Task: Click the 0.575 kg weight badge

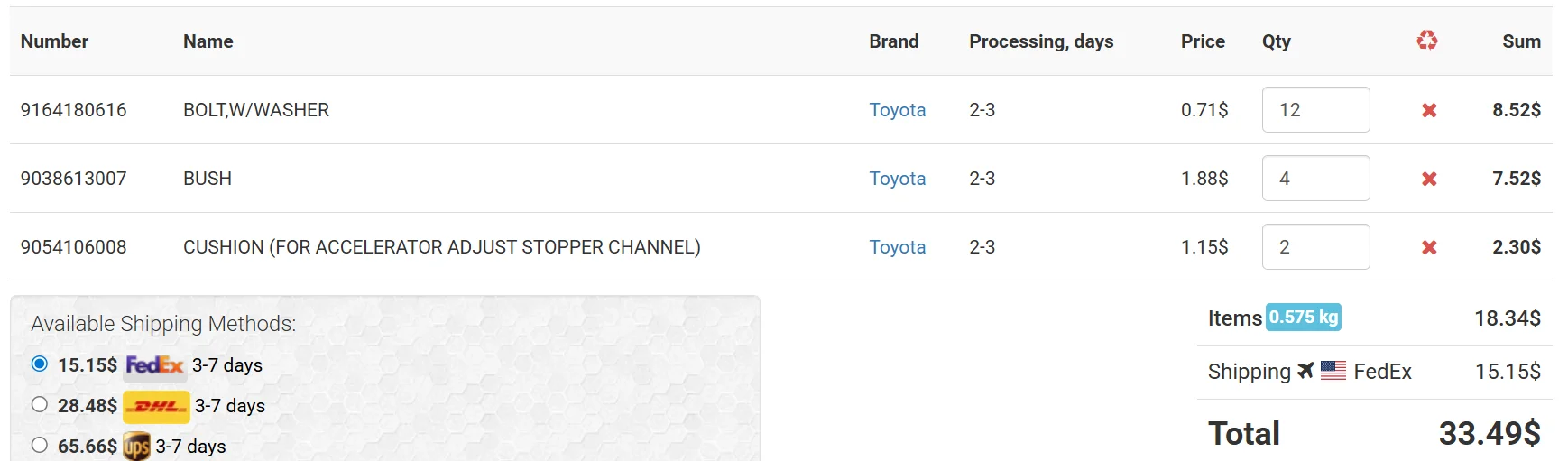Action: (1304, 318)
